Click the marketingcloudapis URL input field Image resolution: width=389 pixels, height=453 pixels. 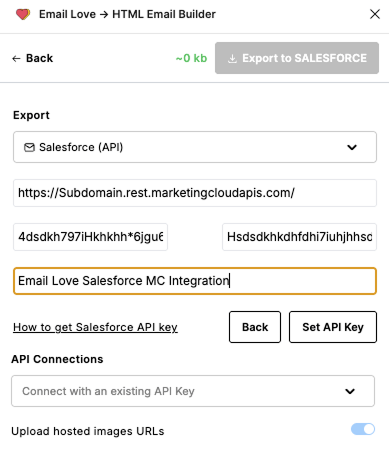pos(195,193)
